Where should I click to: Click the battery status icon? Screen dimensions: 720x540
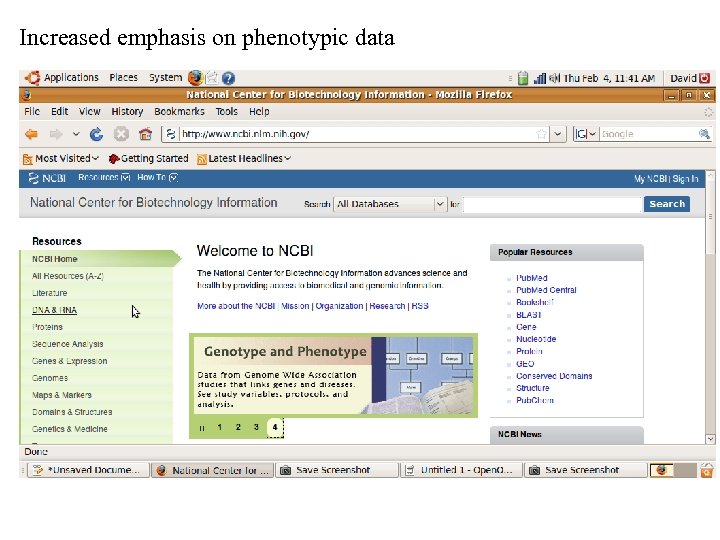pyautogui.click(x=523, y=79)
